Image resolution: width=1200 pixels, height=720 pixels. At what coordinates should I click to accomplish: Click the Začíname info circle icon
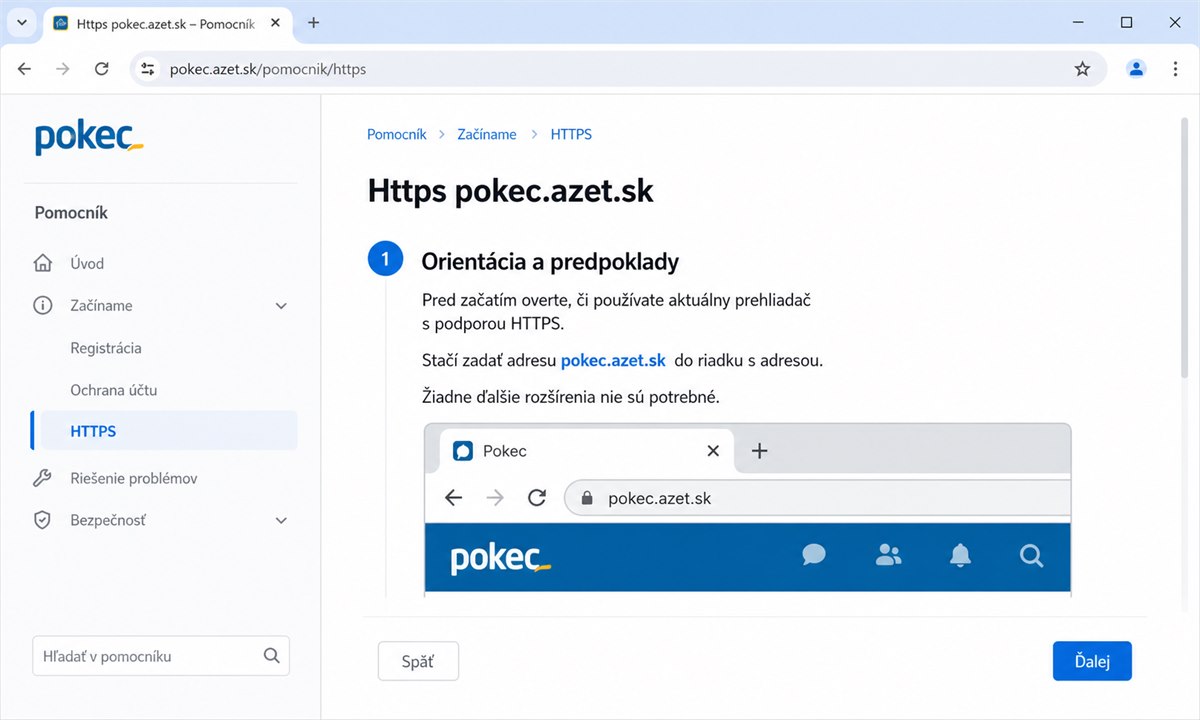(43, 306)
